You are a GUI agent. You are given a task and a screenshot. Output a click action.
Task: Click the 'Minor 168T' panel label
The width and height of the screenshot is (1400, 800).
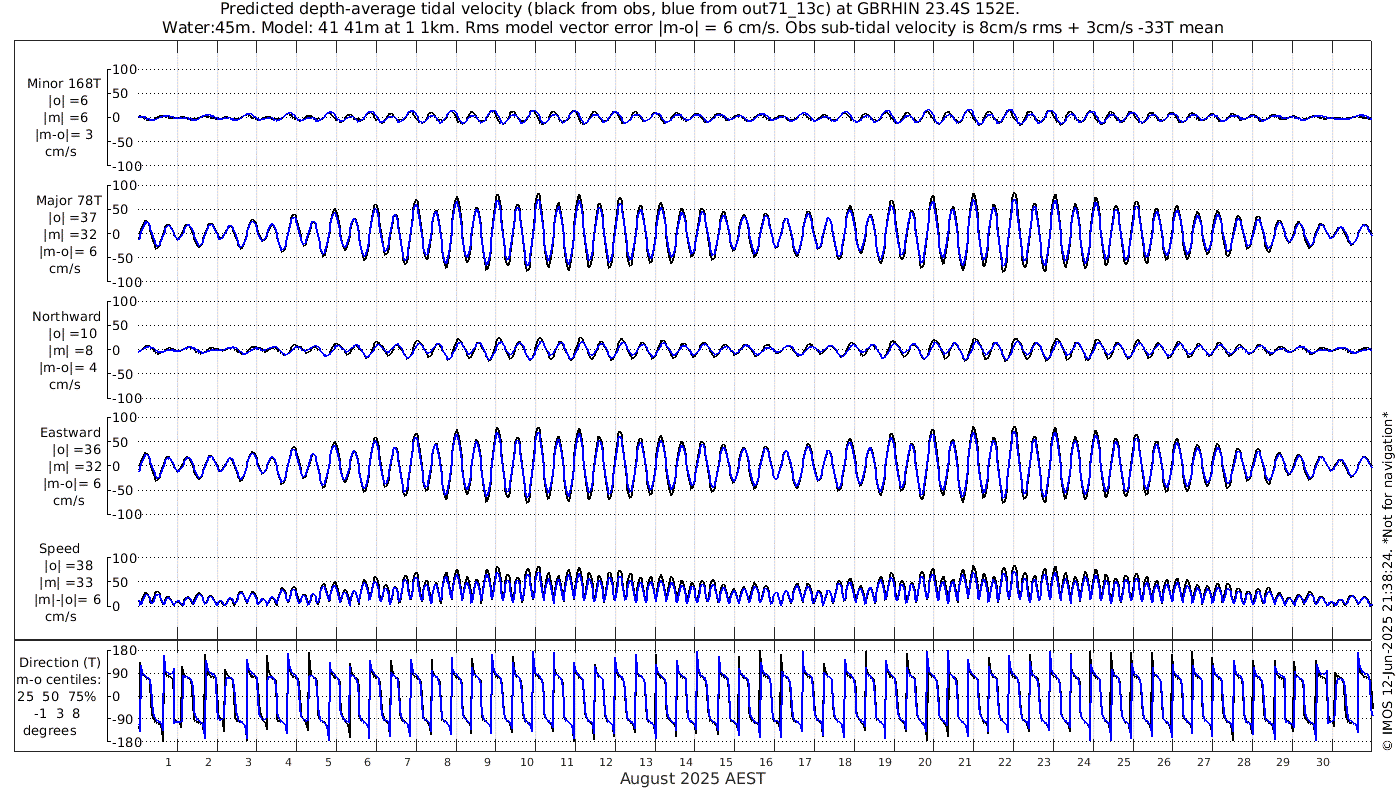point(64,83)
